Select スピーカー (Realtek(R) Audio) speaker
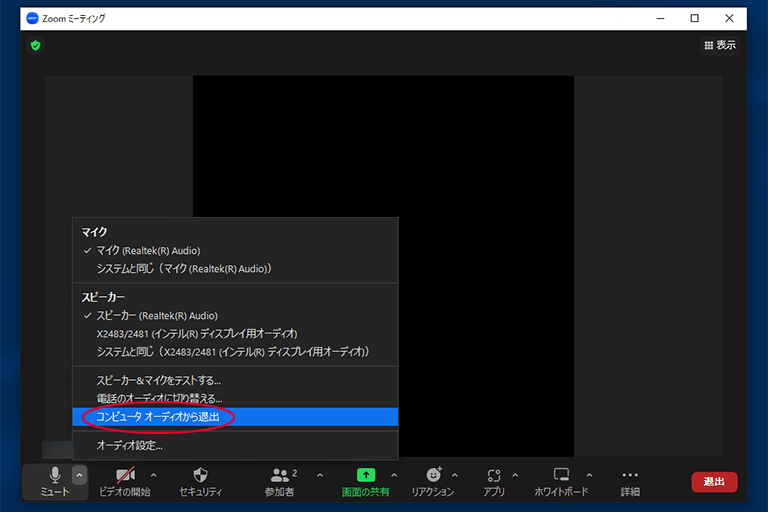Viewport: 768px width, 512px height. pos(235,316)
